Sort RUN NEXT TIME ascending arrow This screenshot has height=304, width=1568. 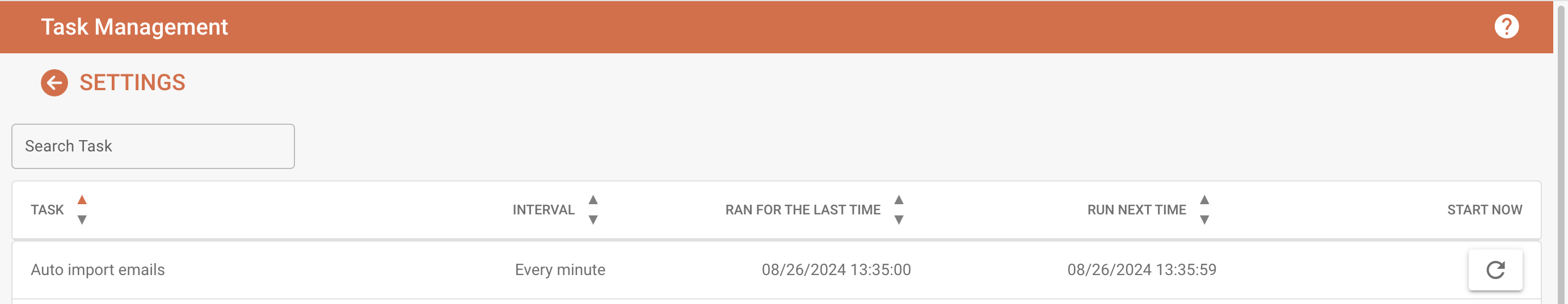point(1204,200)
